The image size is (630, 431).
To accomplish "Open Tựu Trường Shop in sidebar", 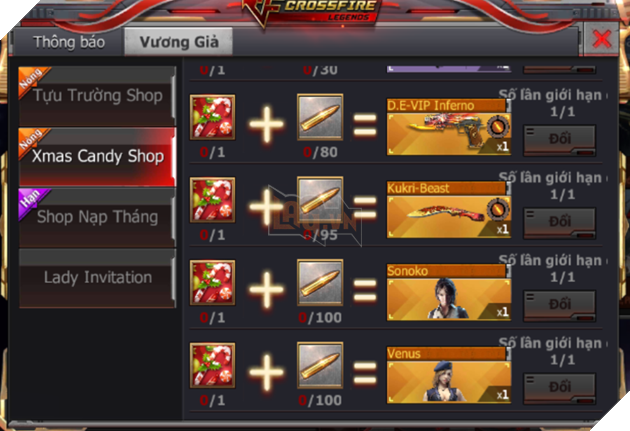I will point(97,96).
